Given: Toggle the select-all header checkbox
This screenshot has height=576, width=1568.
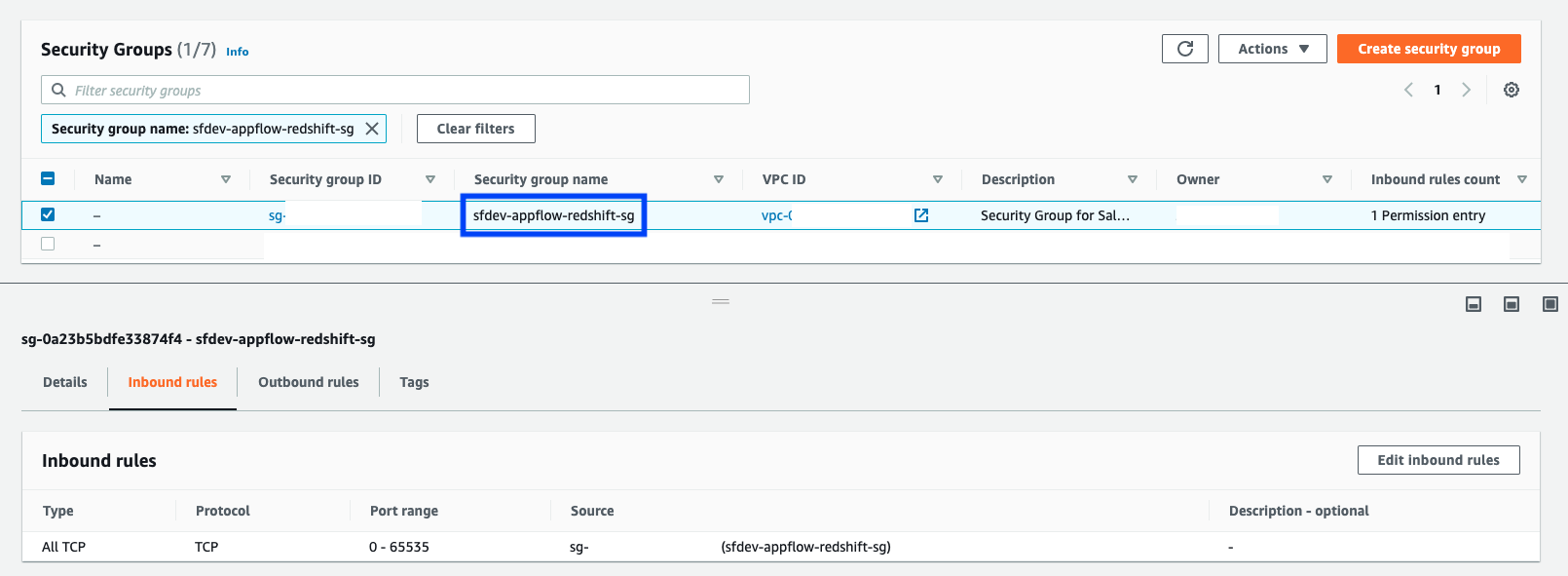Looking at the screenshot, I should click(48, 178).
